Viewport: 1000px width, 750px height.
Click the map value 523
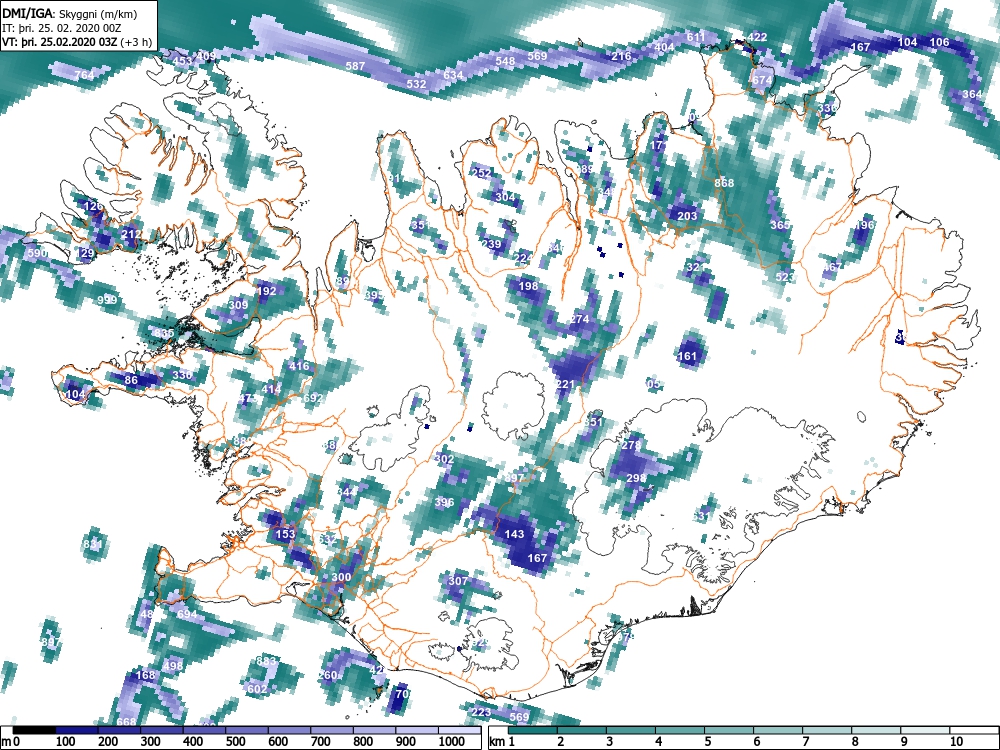pos(785,277)
